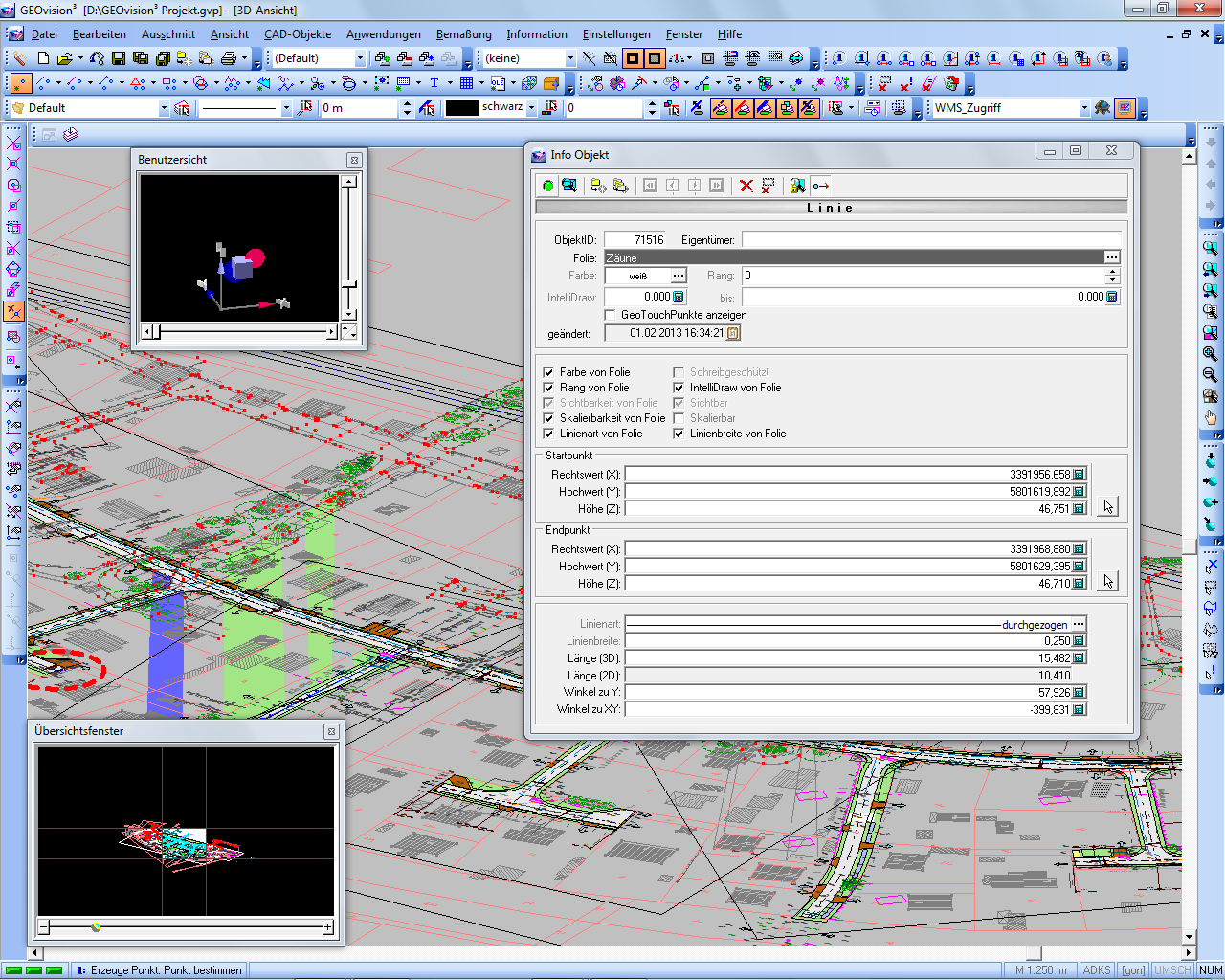Open the Datei menu
1225x980 pixels.
(44, 34)
